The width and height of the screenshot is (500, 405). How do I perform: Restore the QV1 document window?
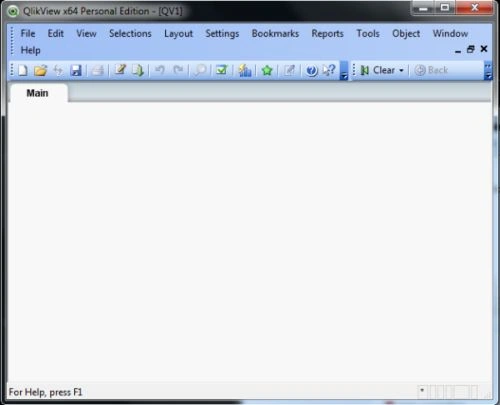471,49
